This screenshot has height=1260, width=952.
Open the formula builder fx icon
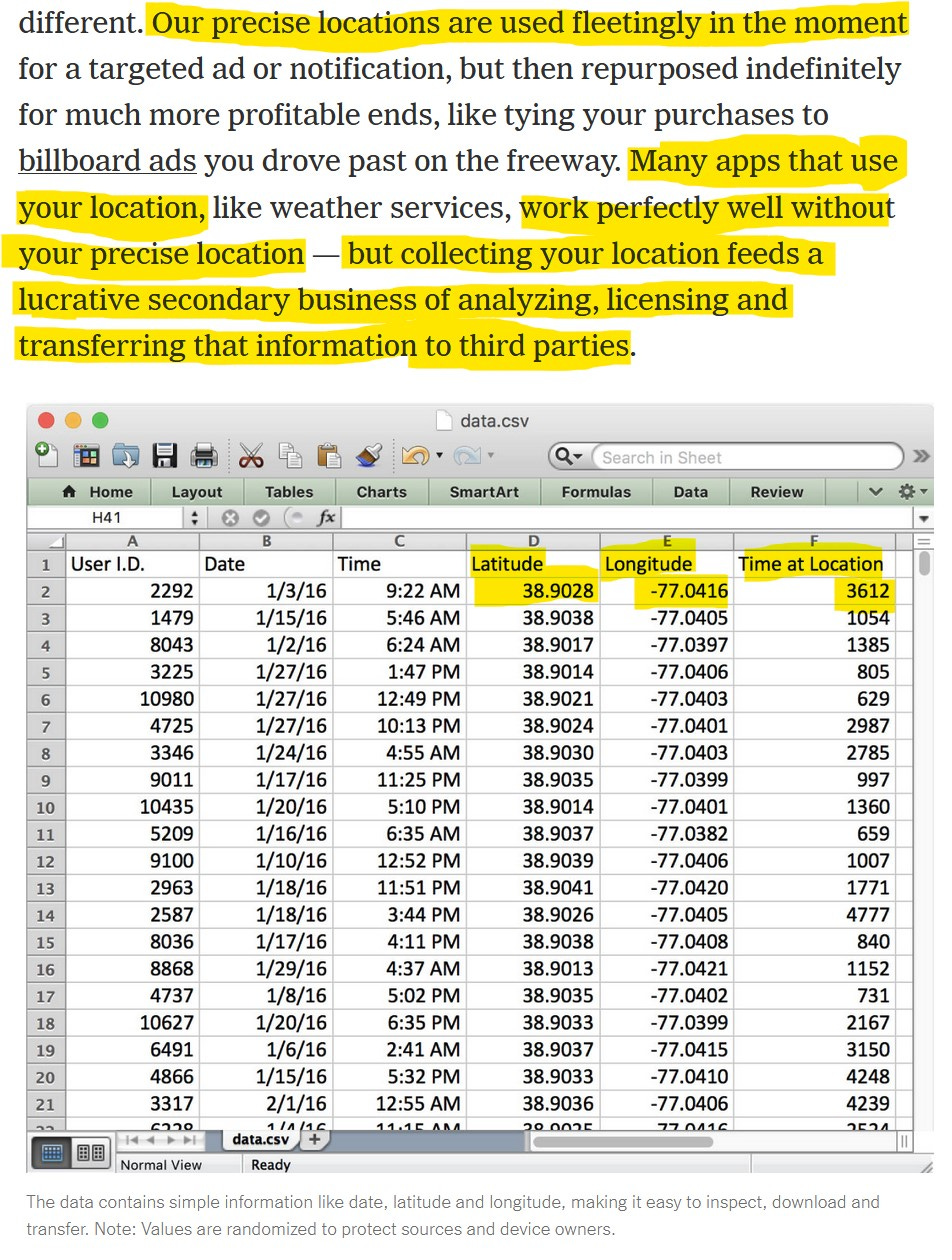(x=325, y=518)
